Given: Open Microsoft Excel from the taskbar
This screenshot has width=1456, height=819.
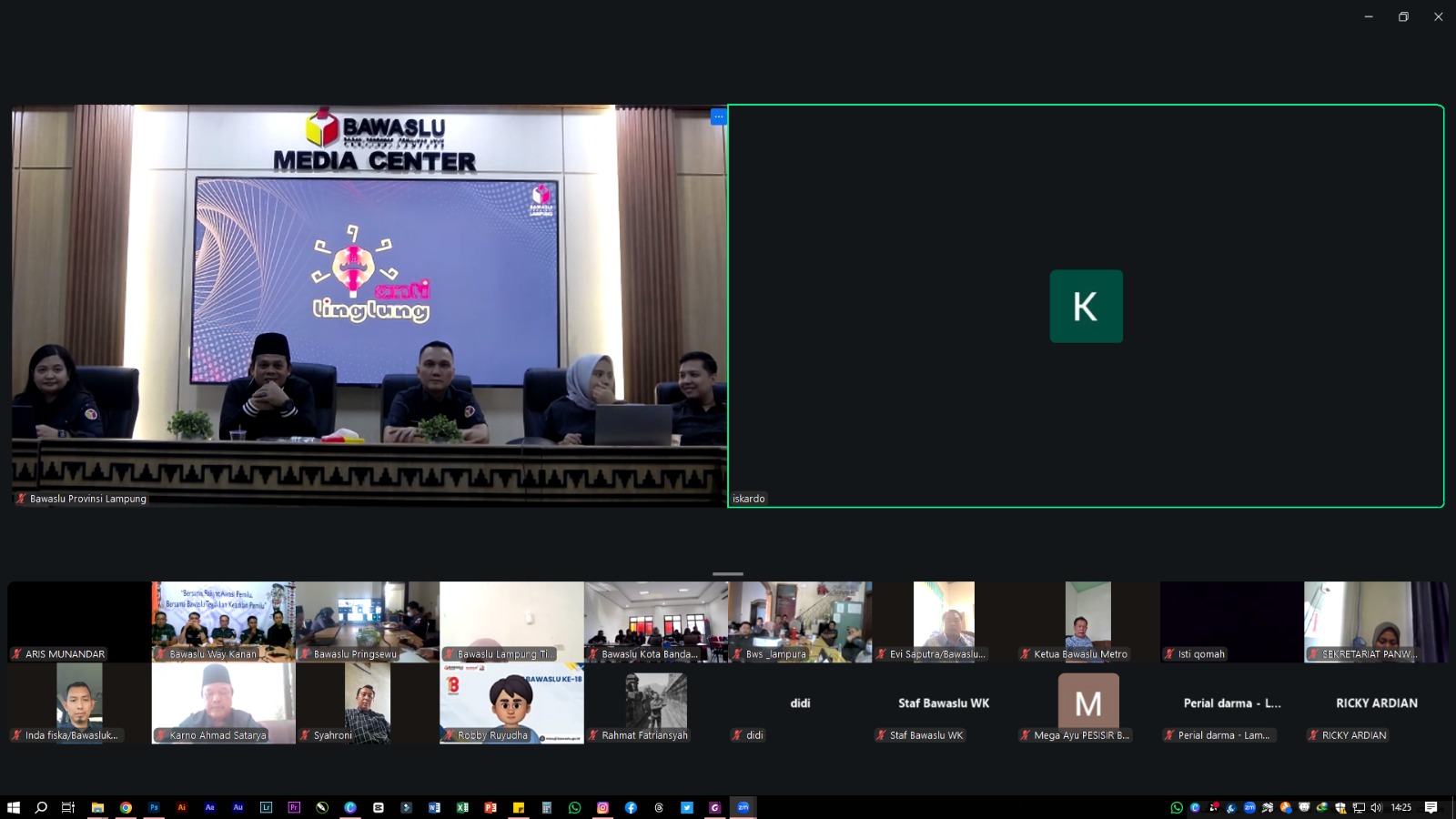Looking at the screenshot, I should (462, 807).
